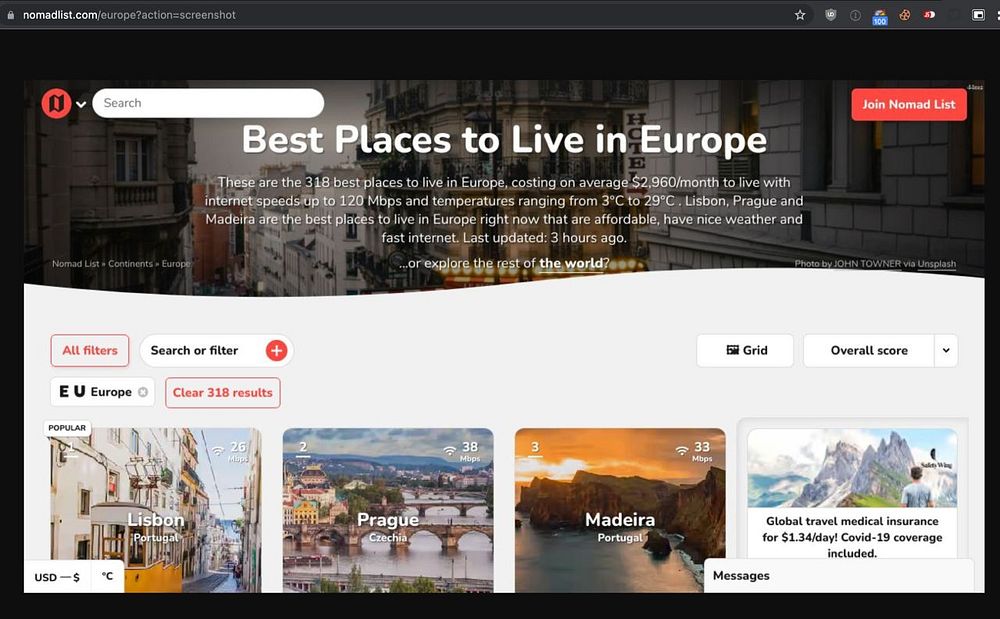Click the Join Nomad List button

coord(909,105)
